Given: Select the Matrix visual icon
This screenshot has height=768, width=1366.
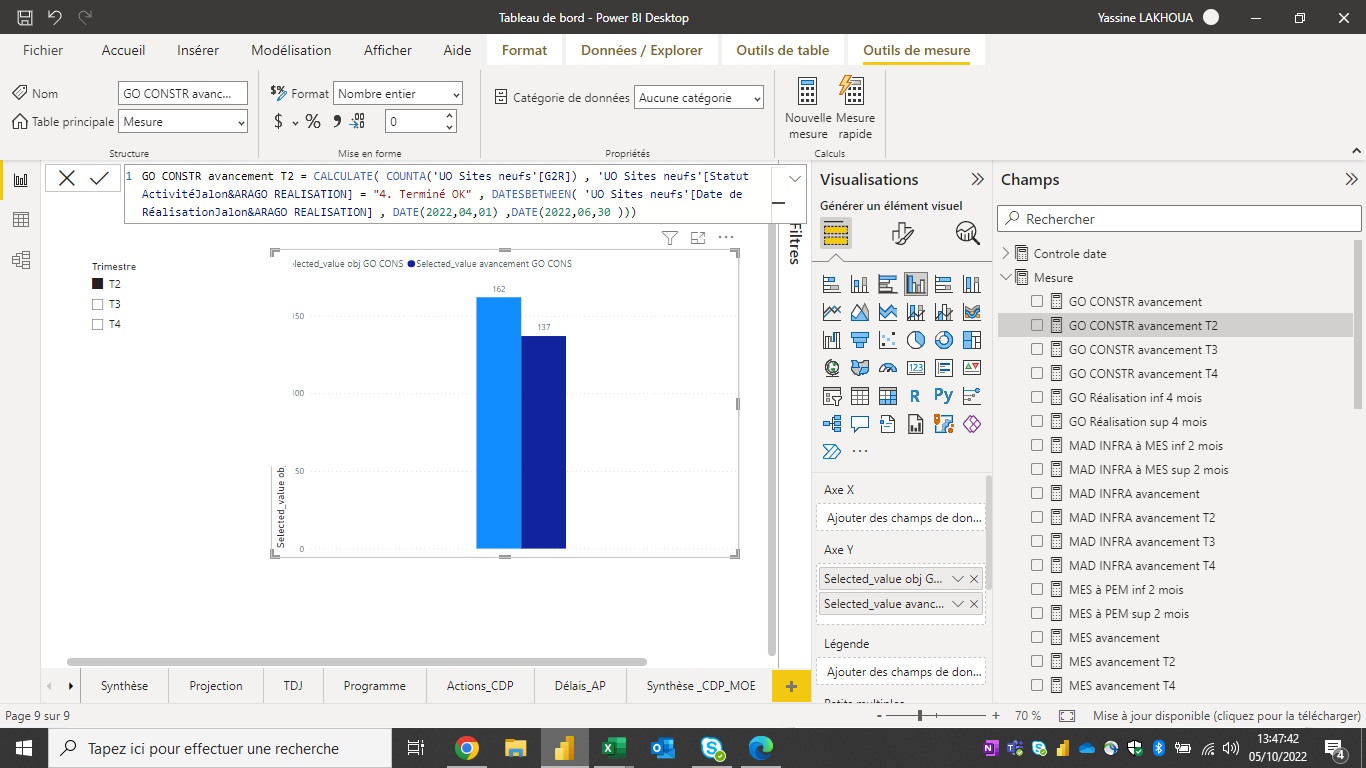Looking at the screenshot, I should click(888, 396).
